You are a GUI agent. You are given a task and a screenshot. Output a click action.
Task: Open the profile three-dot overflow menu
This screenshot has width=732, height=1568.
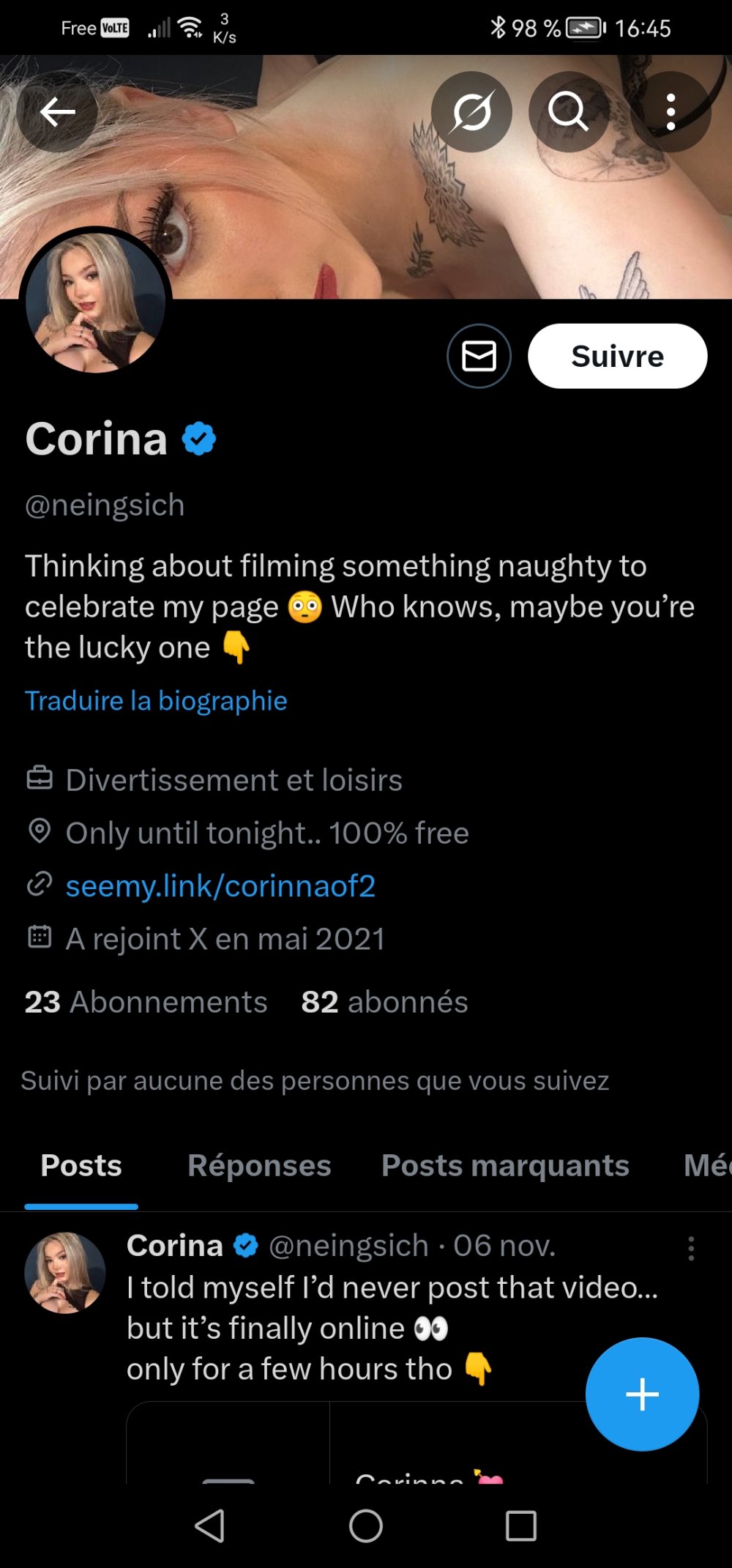point(671,112)
